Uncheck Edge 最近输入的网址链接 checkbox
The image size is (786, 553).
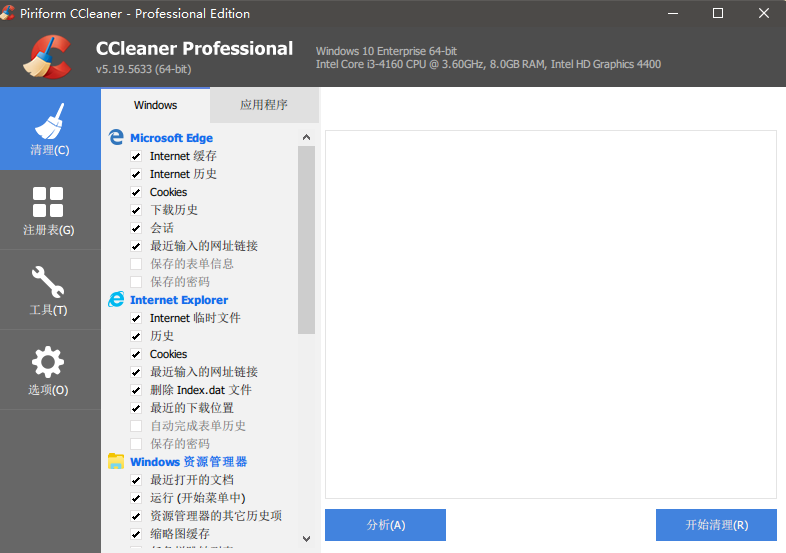tap(136, 246)
